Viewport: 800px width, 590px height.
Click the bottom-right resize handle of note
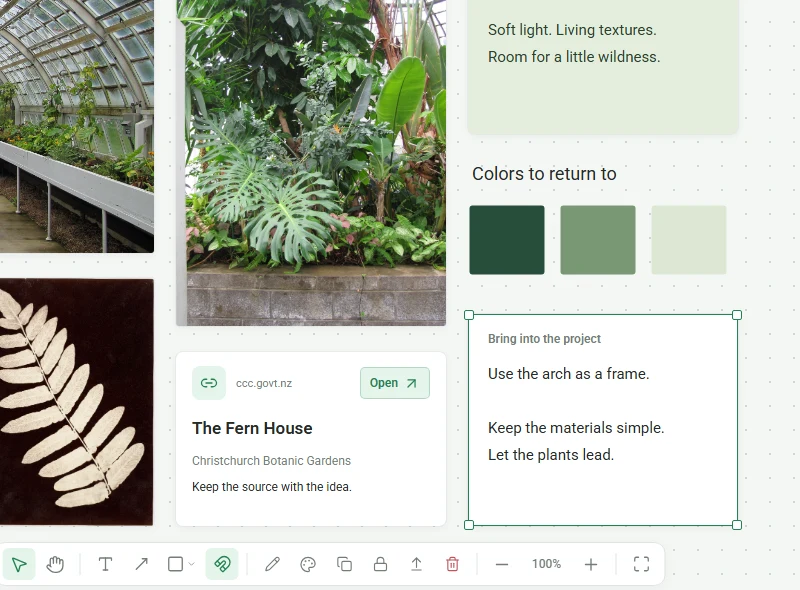point(737,525)
